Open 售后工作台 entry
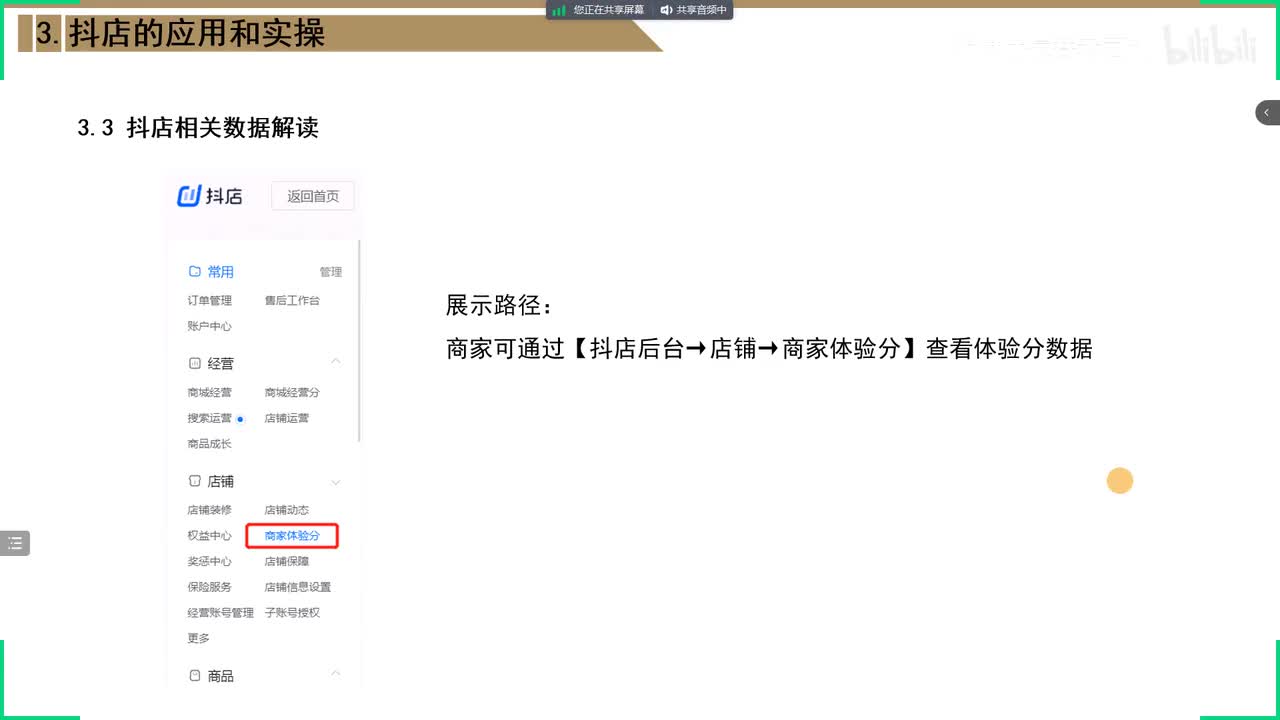 292,300
